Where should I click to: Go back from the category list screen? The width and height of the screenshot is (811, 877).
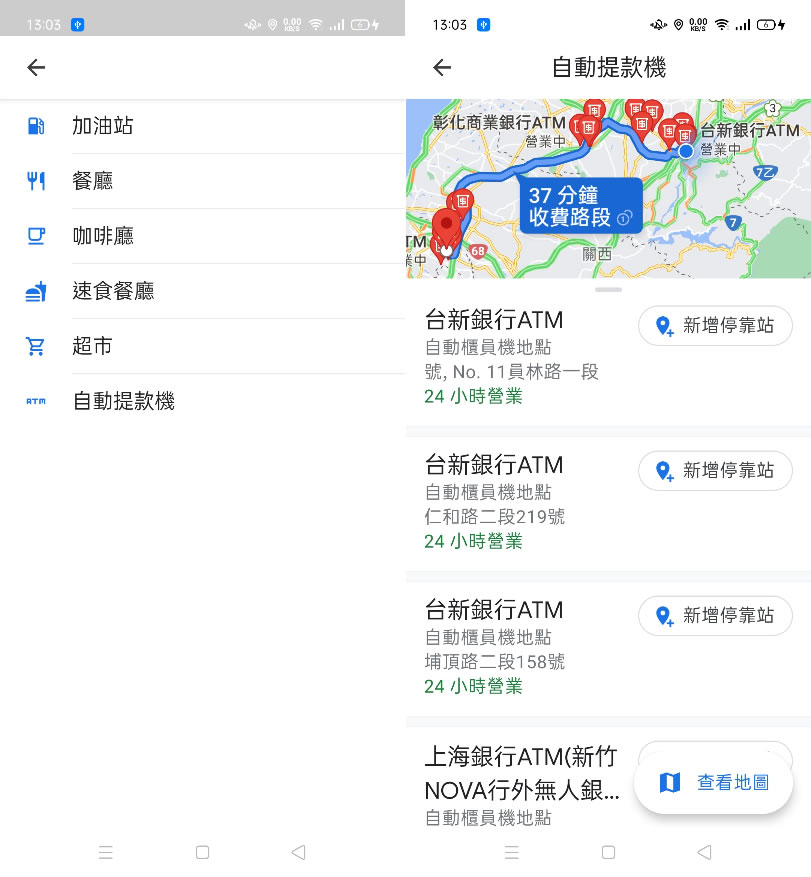[36, 68]
